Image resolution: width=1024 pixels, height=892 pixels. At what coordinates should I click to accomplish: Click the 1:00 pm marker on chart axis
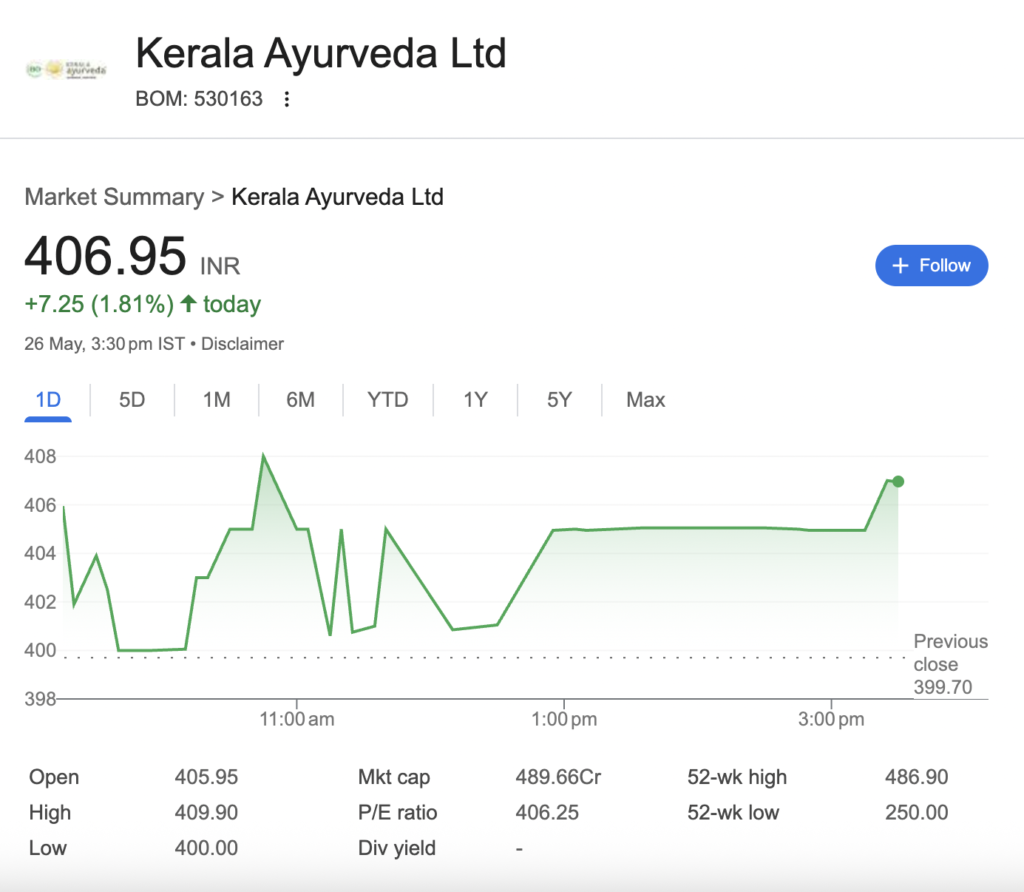point(564,719)
